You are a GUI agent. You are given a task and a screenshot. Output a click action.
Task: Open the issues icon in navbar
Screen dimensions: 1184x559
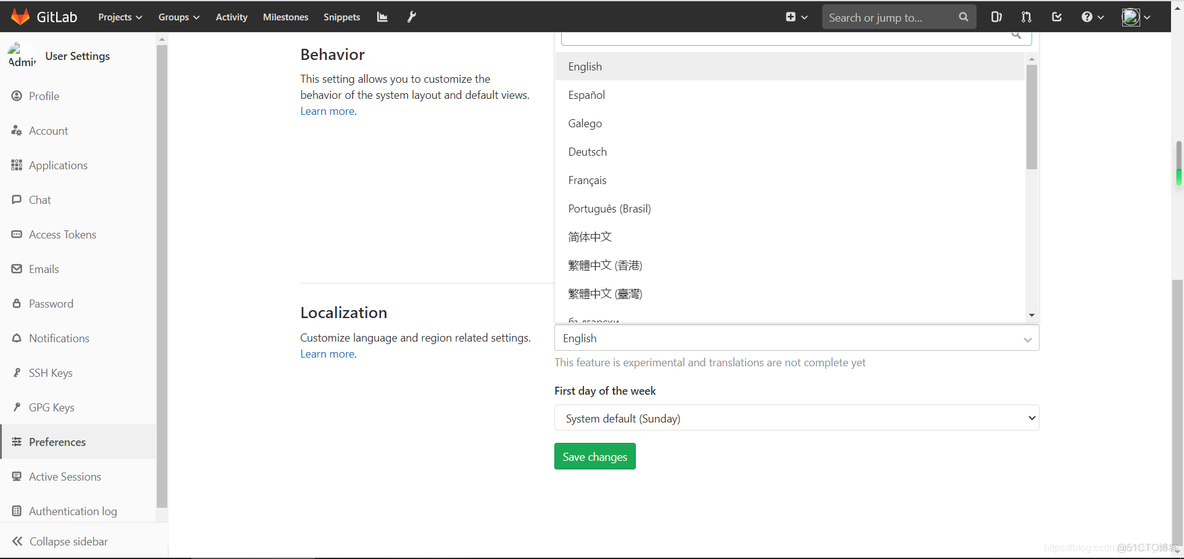(996, 17)
